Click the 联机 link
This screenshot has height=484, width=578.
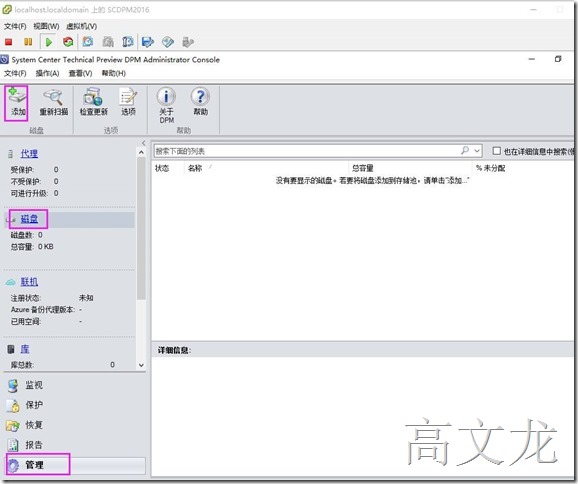click(29, 282)
